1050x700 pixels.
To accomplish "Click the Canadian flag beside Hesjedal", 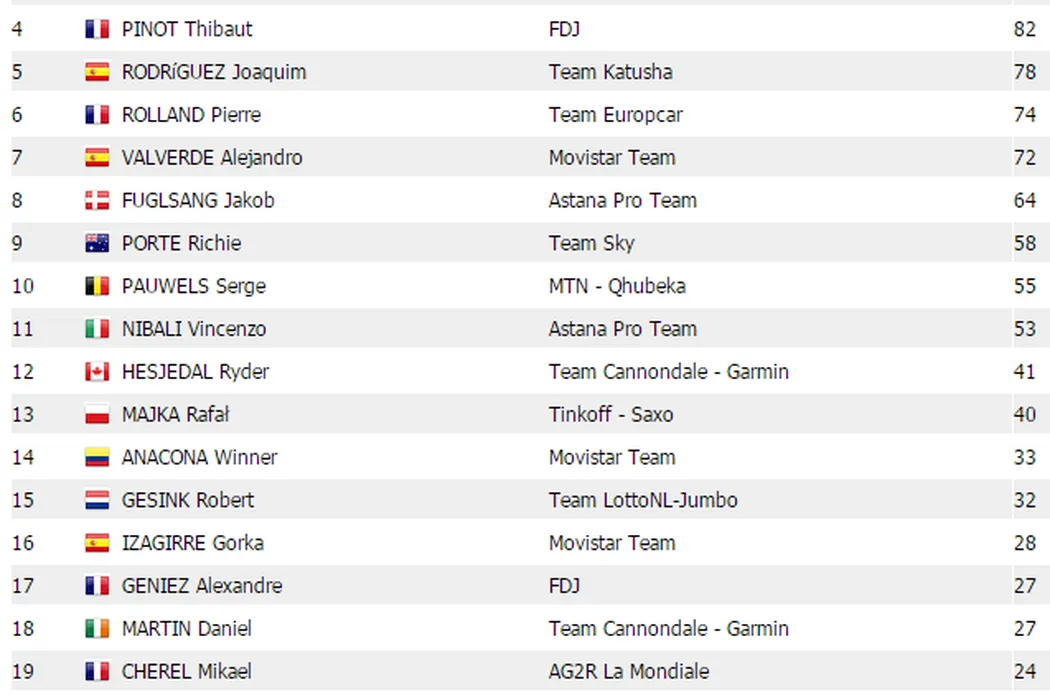I will pyautogui.click(x=97, y=373).
